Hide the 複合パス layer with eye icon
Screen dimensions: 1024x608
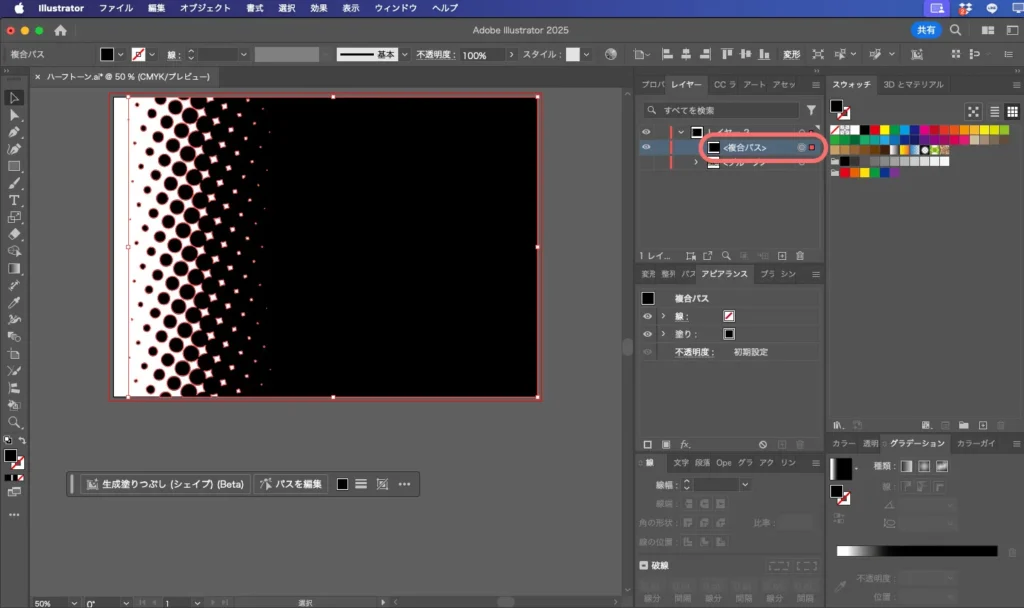point(646,148)
